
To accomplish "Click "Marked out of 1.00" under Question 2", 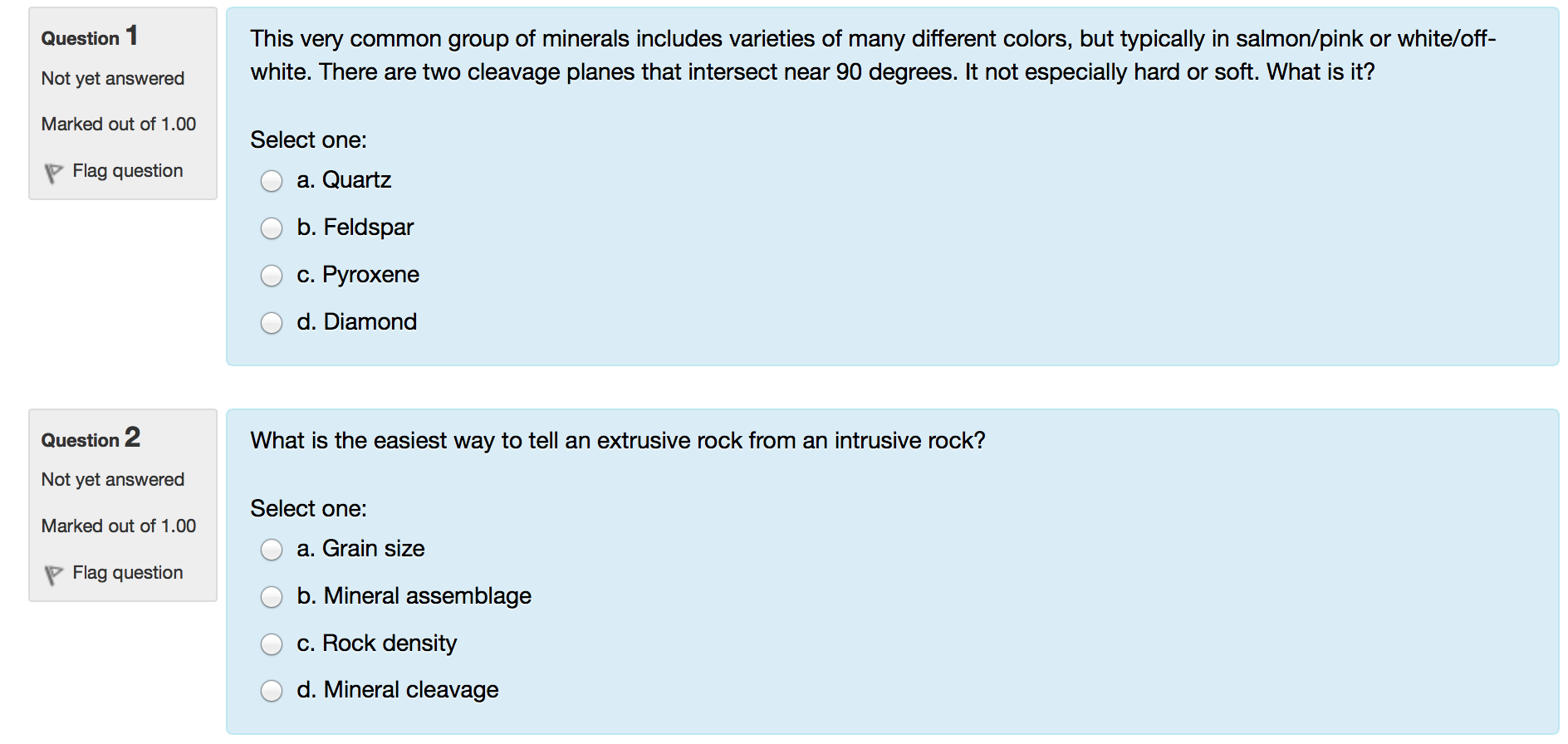I will pos(117,526).
